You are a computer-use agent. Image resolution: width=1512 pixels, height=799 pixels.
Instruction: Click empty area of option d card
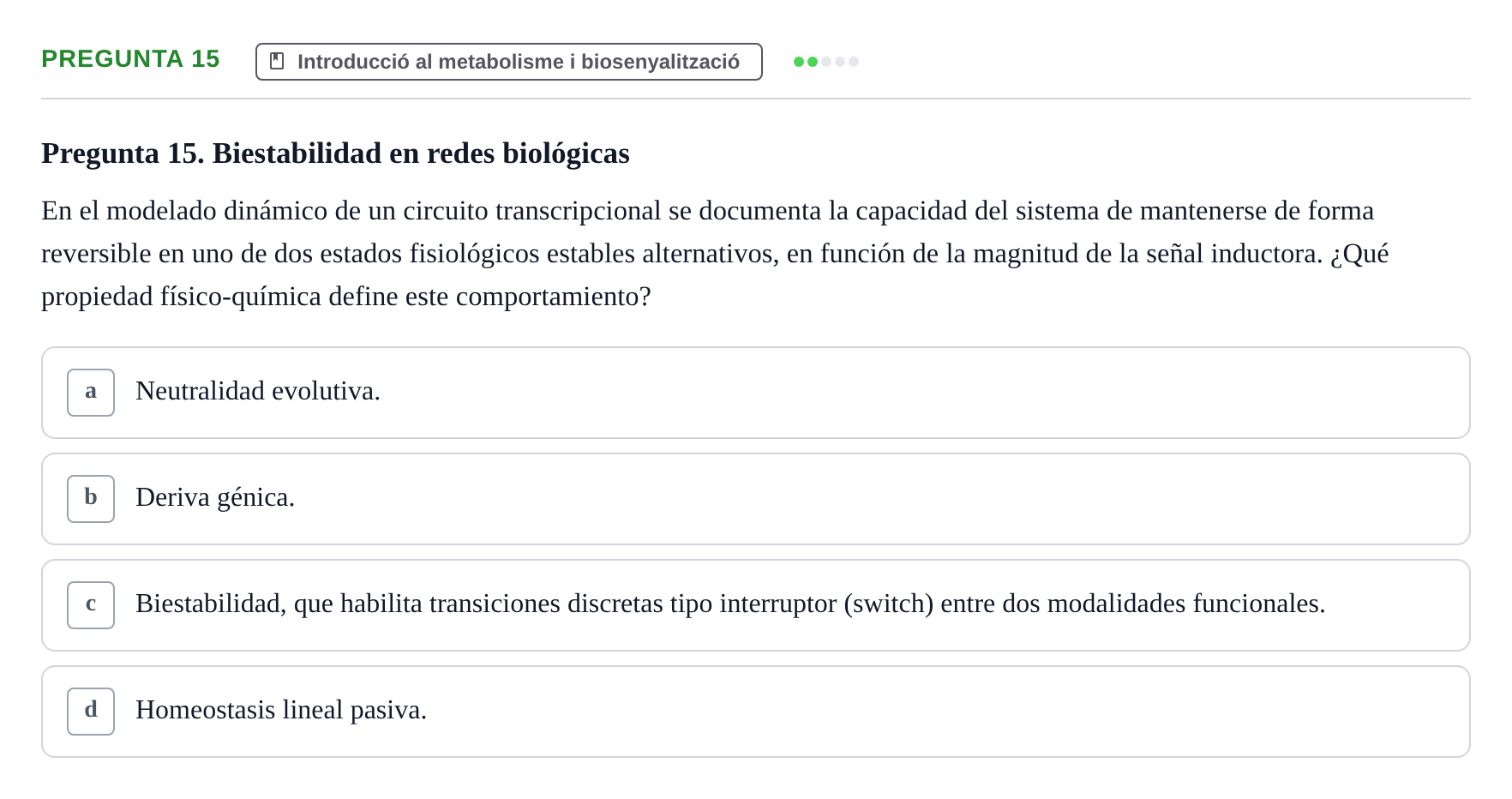[943, 712]
